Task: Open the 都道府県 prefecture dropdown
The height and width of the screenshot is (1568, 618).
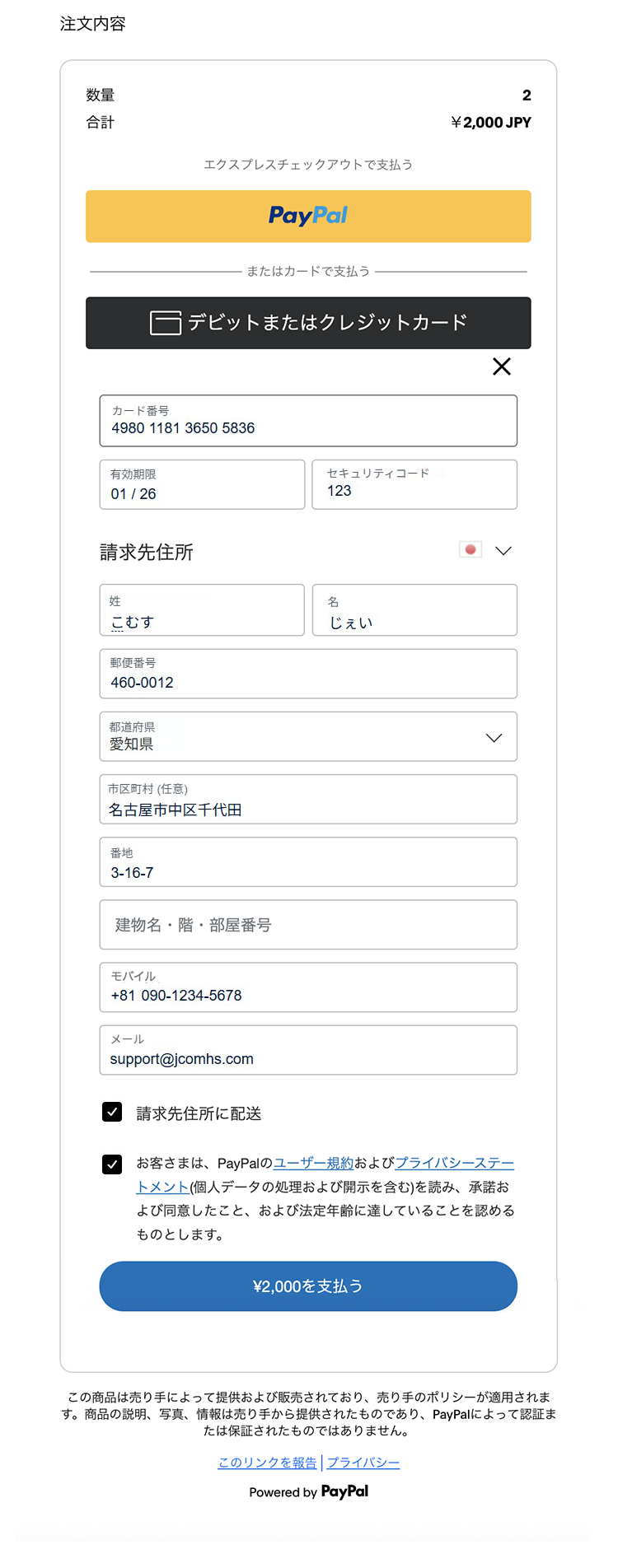Action: (308, 736)
